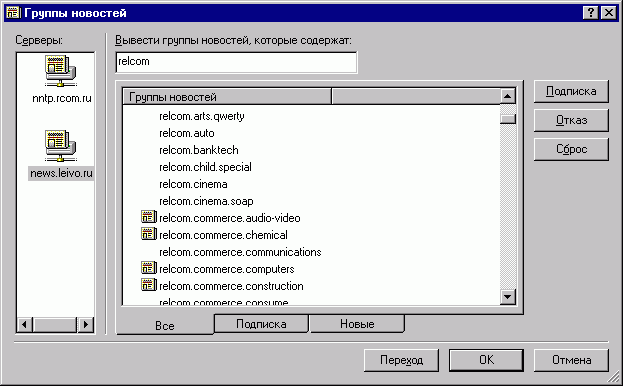Click the Подписка subscribe button
The image size is (623, 386).
(571, 91)
